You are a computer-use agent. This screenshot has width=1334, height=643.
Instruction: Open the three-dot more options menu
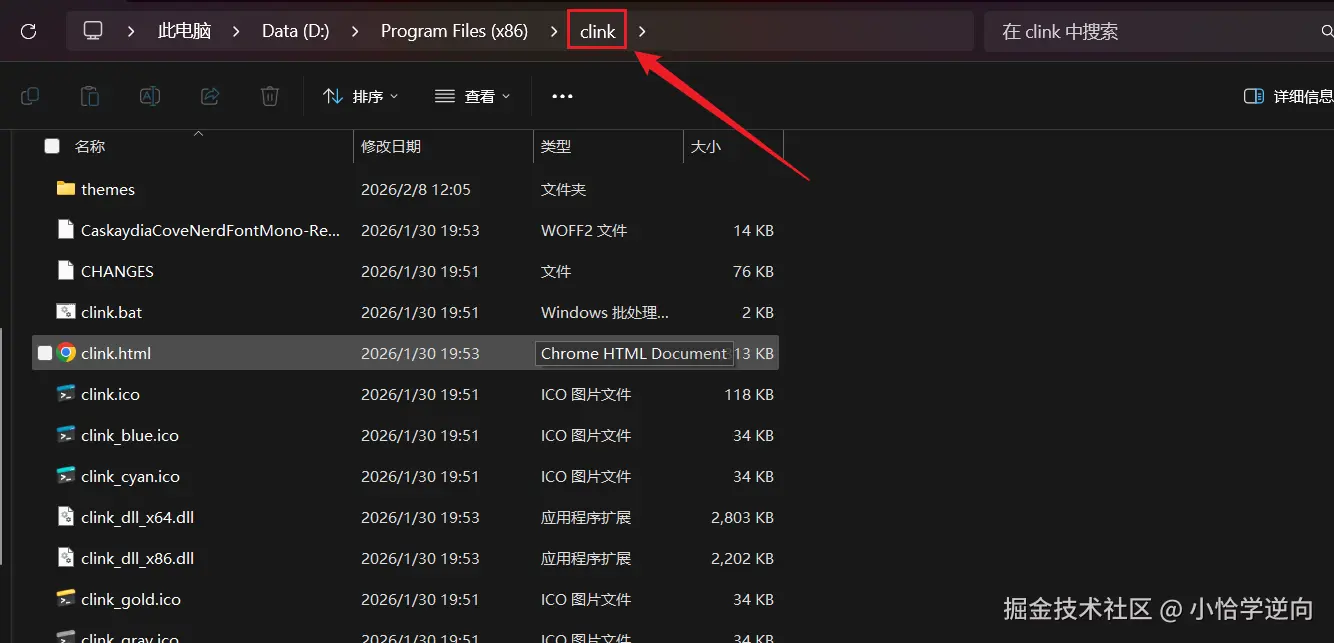click(x=562, y=96)
